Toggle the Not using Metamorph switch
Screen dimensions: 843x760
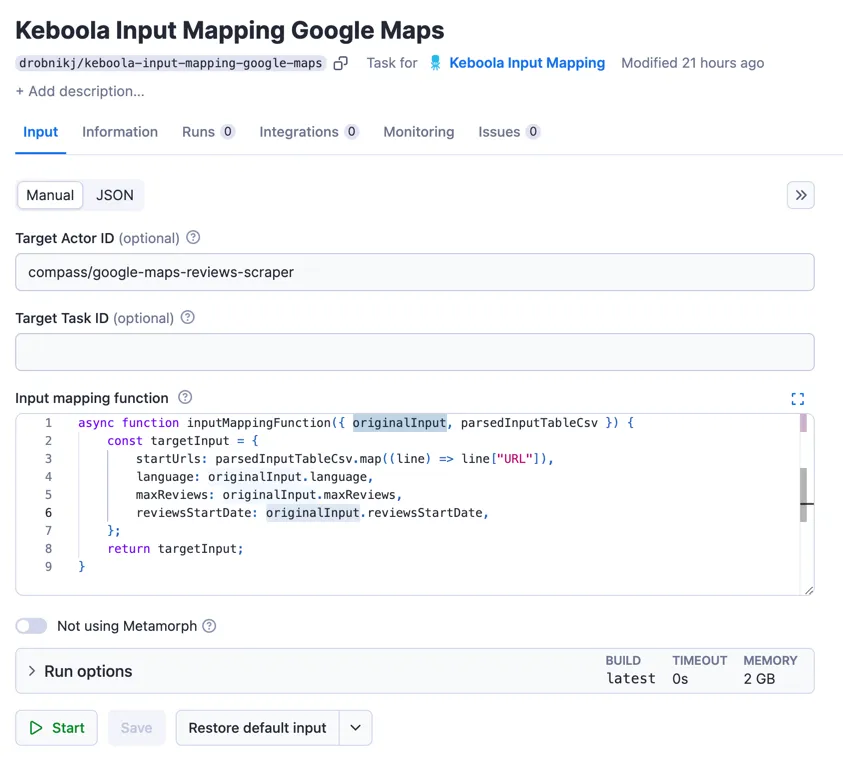31,626
